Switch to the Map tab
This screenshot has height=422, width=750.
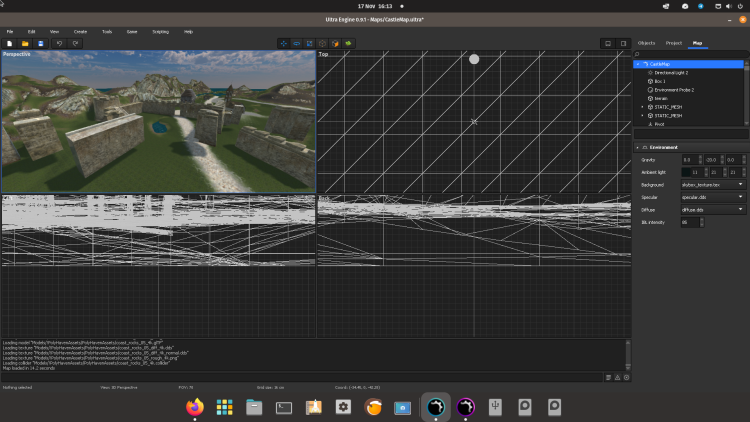click(x=697, y=43)
